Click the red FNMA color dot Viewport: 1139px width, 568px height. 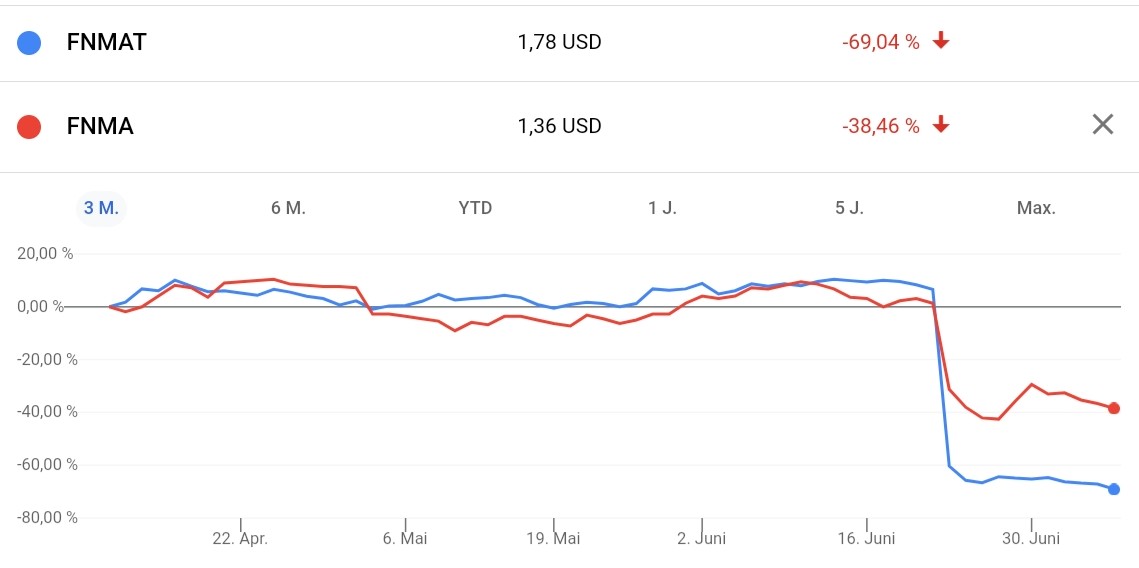pos(30,127)
